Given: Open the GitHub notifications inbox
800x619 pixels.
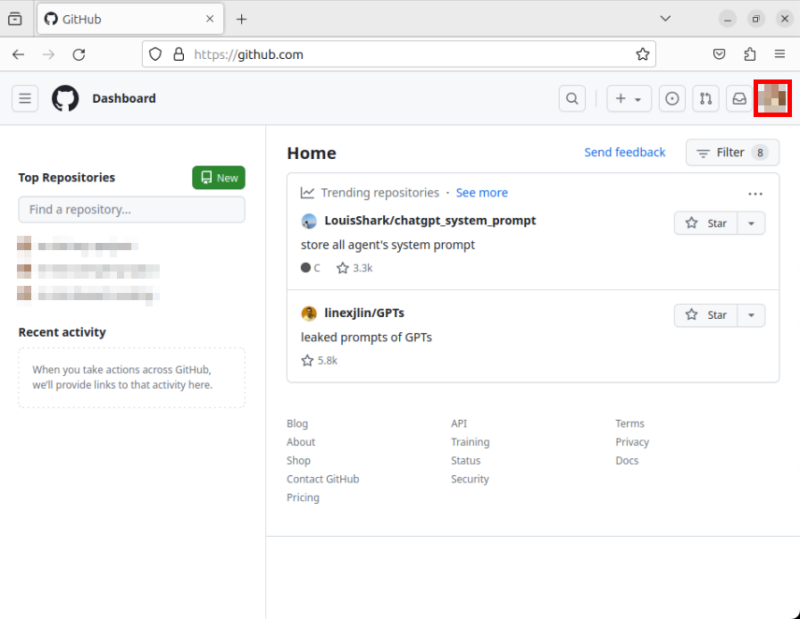Looking at the screenshot, I should click(x=738, y=98).
